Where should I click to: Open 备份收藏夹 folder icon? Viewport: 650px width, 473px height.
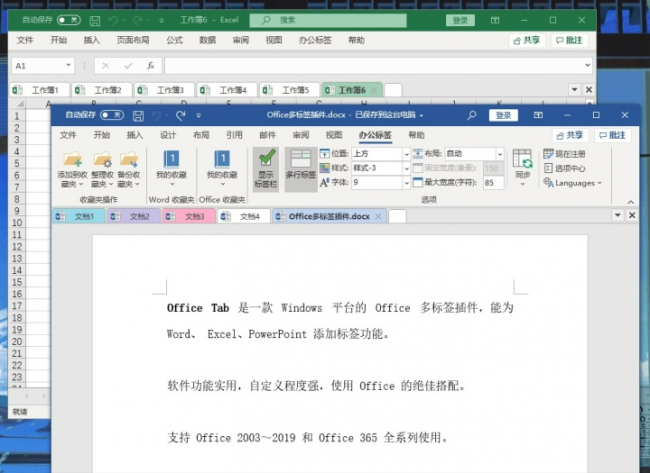tap(129, 170)
